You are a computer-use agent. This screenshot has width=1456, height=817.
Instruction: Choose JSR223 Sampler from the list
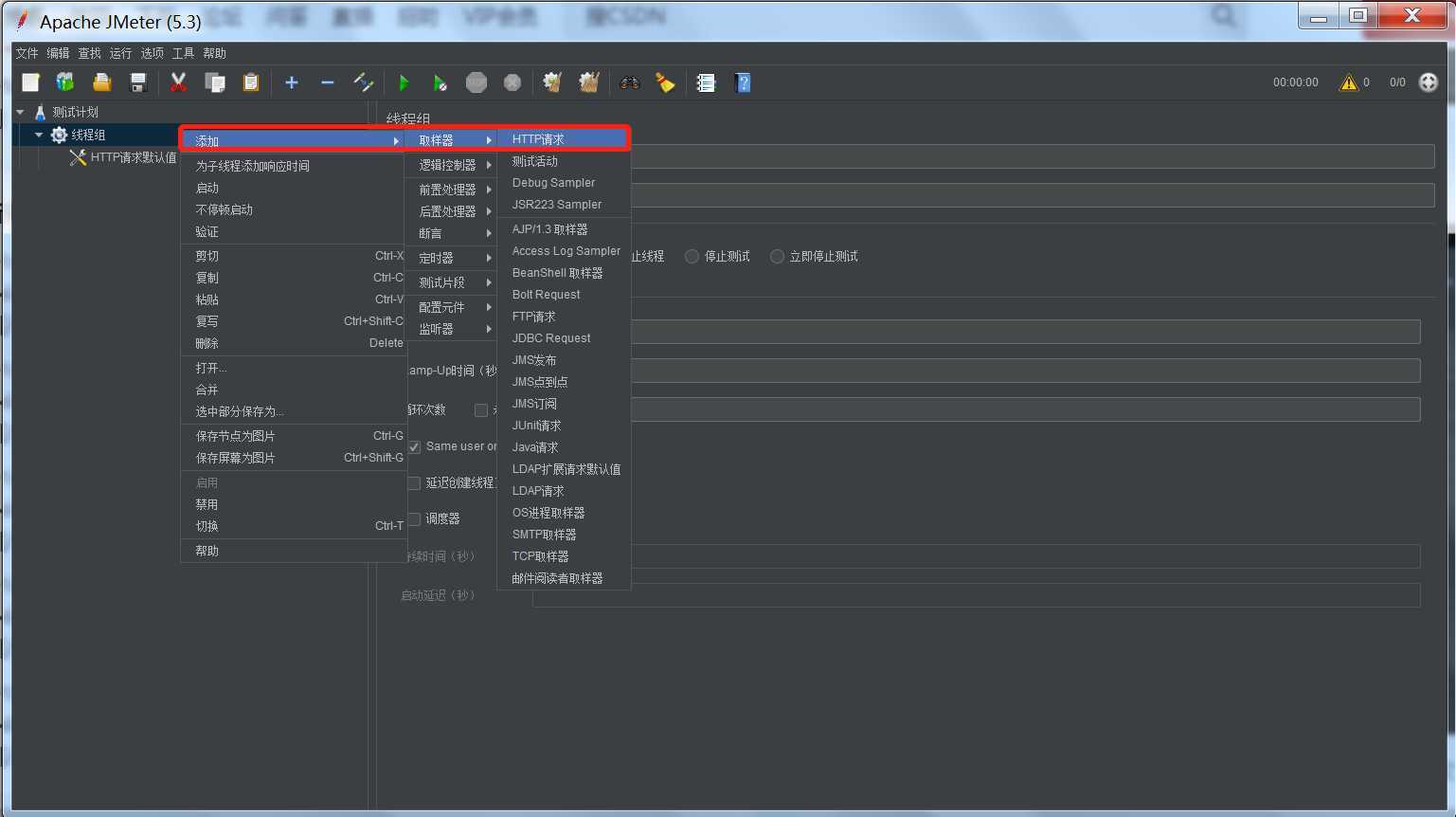(564, 205)
